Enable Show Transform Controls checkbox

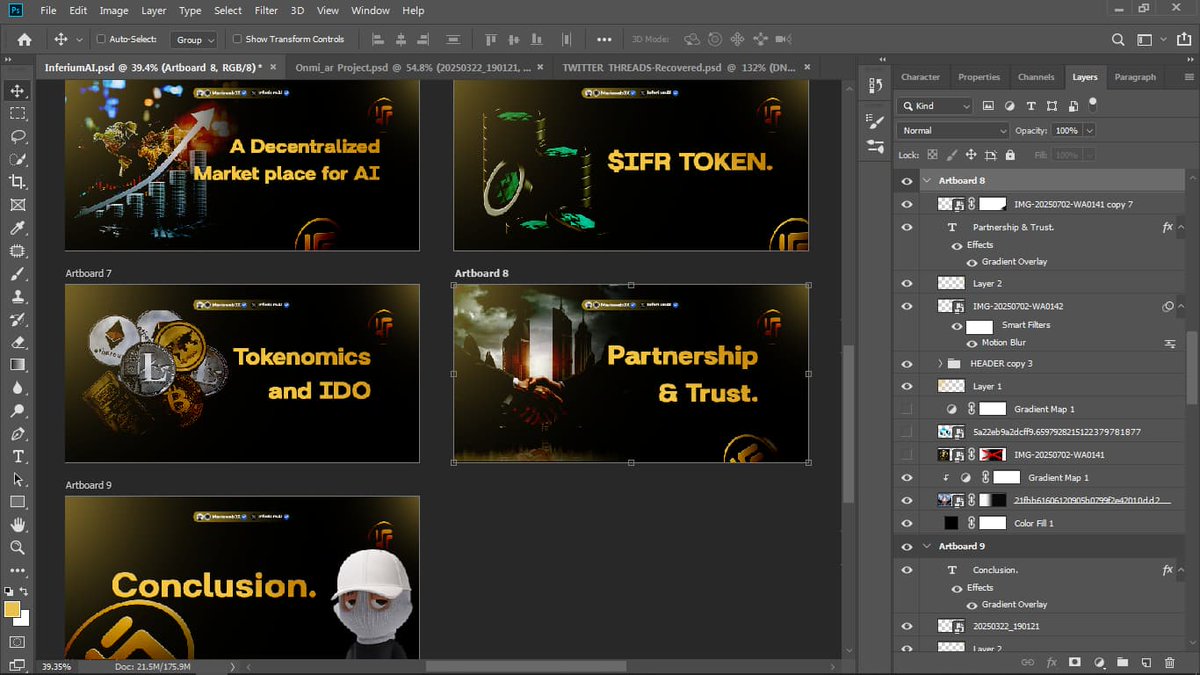point(237,39)
